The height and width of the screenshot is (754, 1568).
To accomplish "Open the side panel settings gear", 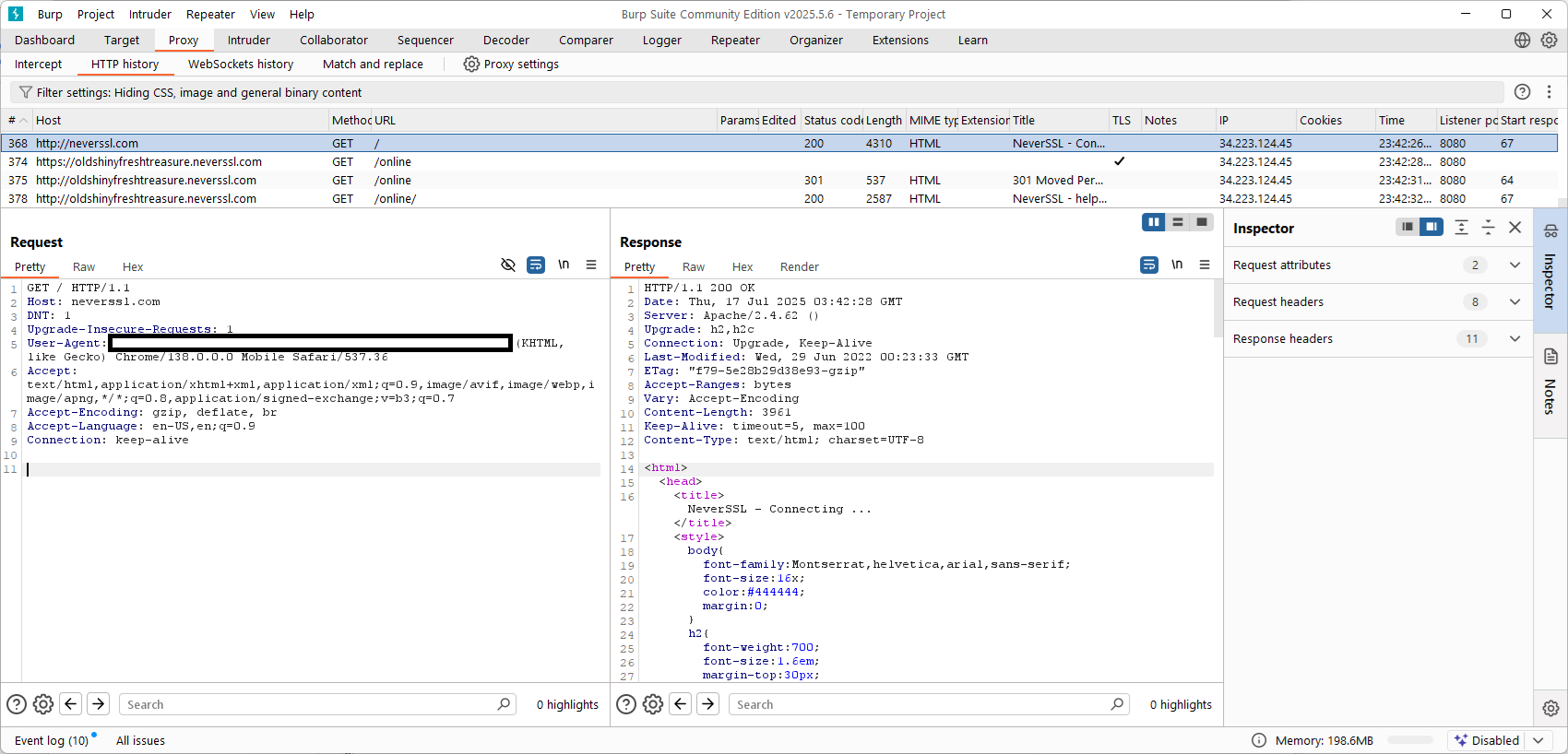I will coord(1550,708).
